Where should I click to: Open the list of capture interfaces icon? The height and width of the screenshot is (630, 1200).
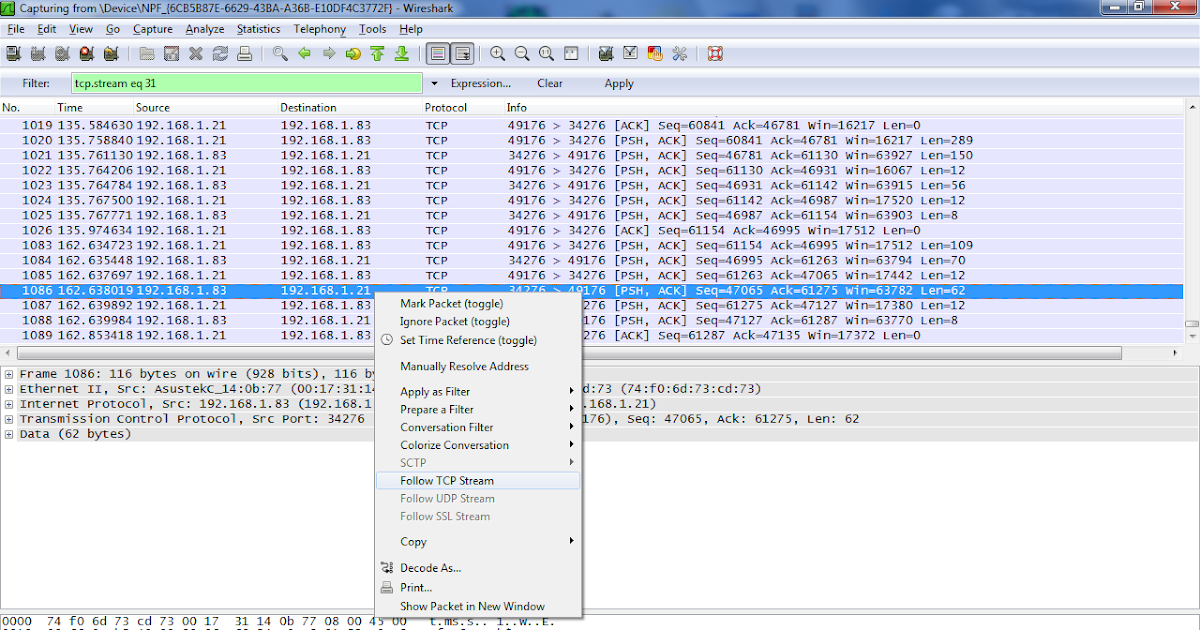coord(14,54)
